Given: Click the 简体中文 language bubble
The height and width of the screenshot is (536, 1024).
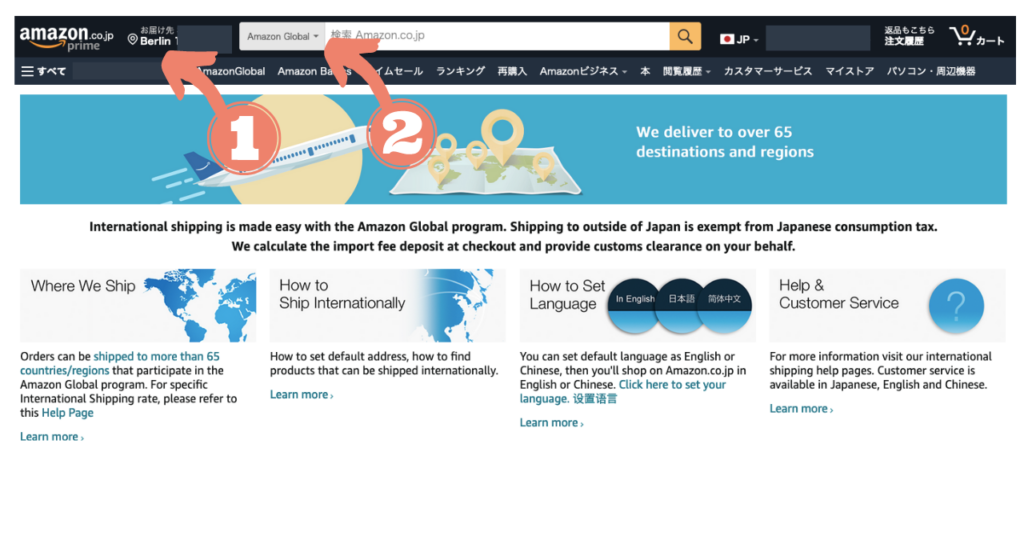Looking at the screenshot, I should tap(724, 305).
